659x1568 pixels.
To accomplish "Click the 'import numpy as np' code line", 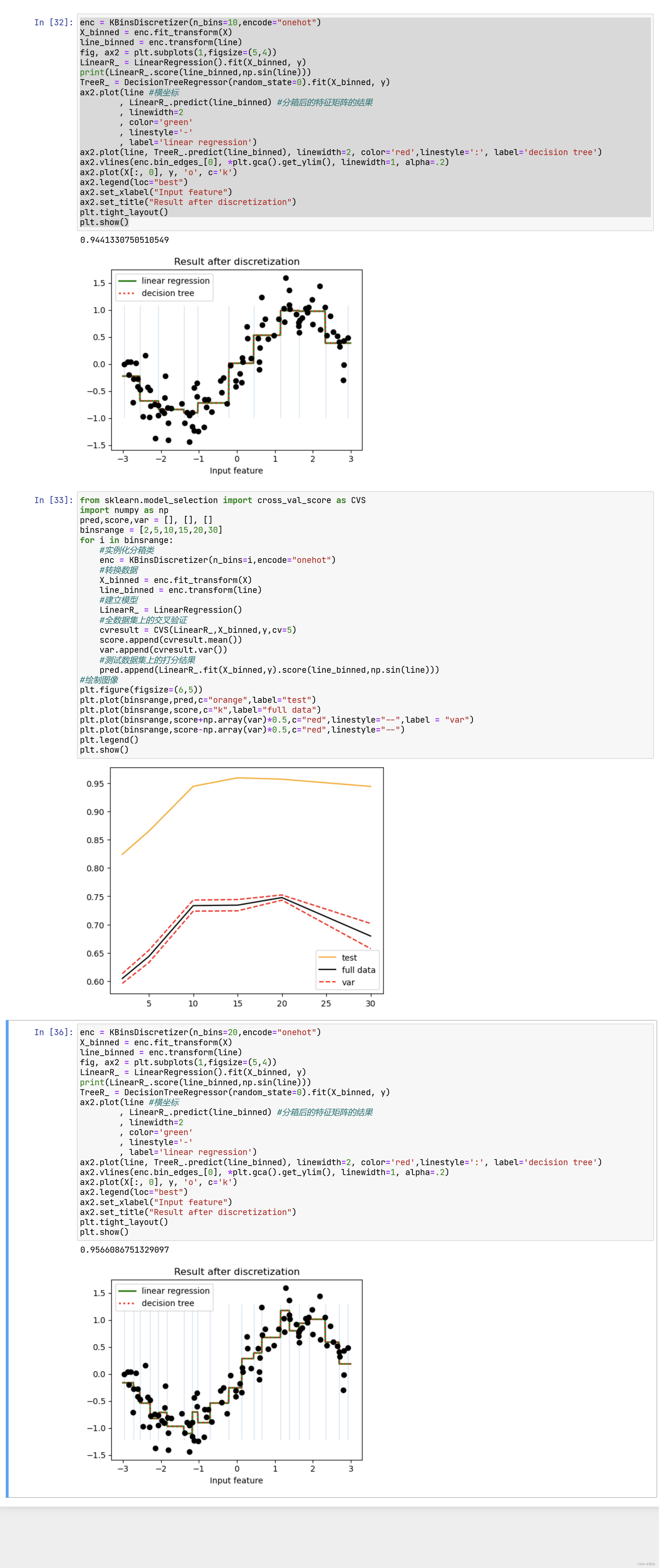I will pyautogui.click(x=124, y=510).
